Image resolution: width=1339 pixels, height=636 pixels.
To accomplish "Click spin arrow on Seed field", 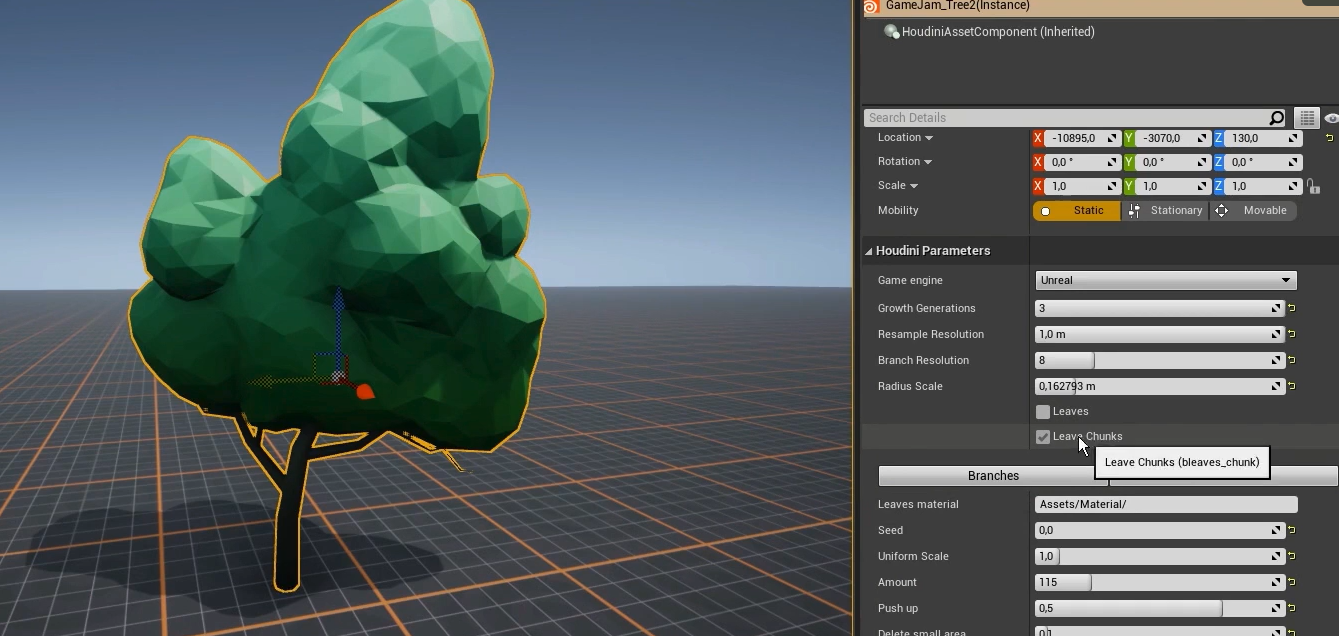I will [1276, 530].
